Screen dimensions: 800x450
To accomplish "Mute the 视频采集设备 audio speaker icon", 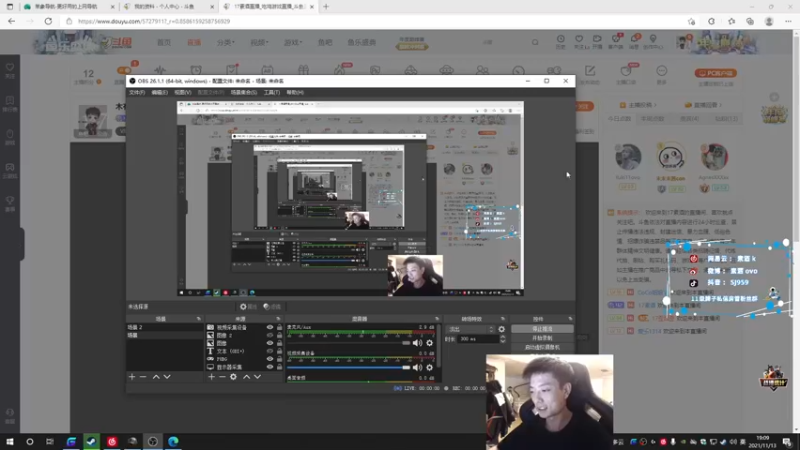I will [x=417, y=367].
